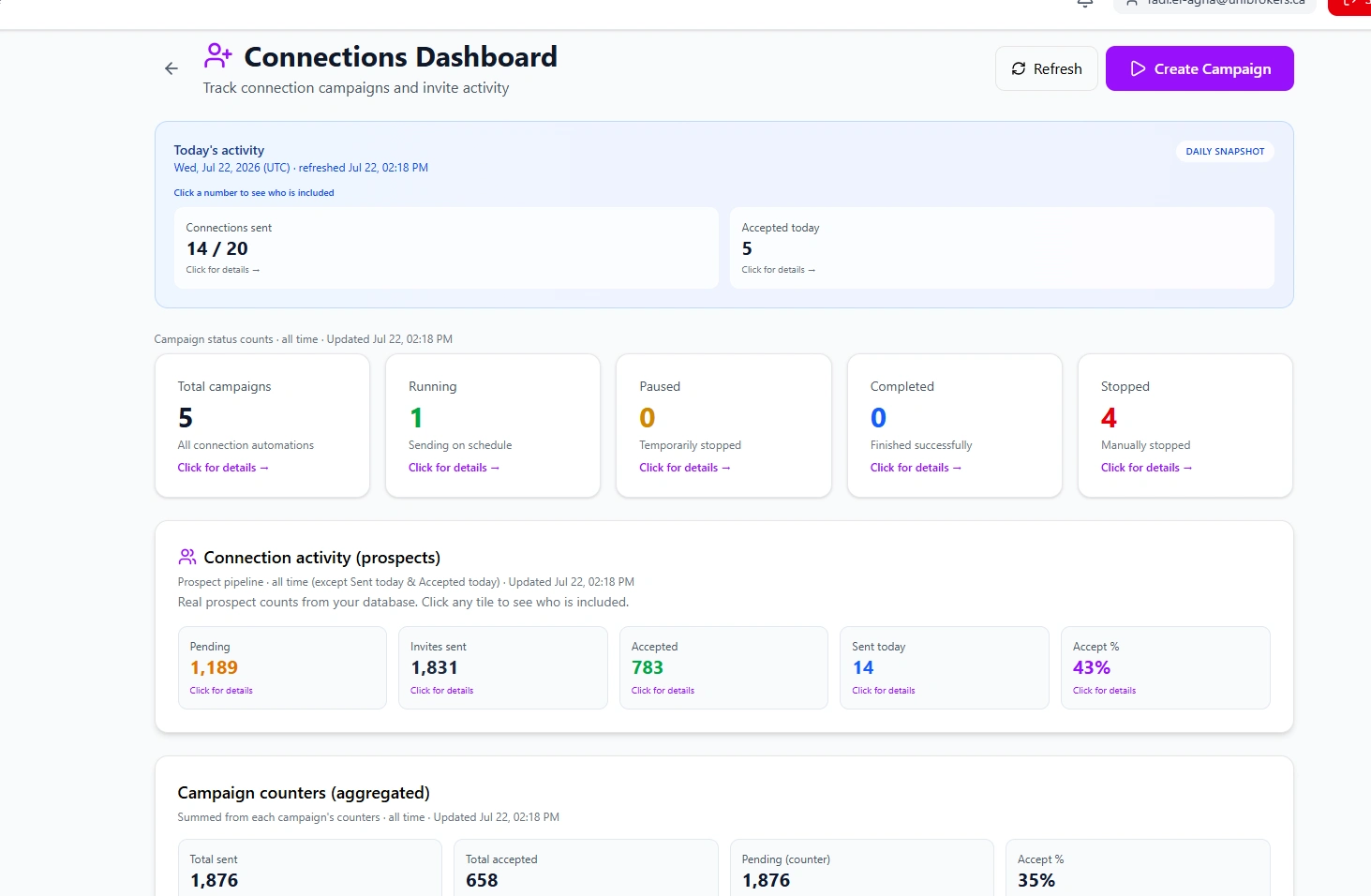The height and width of the screenshot is (896, 1371).
Task: Click the red logout icon at top right
Action: coord(1349,5)
